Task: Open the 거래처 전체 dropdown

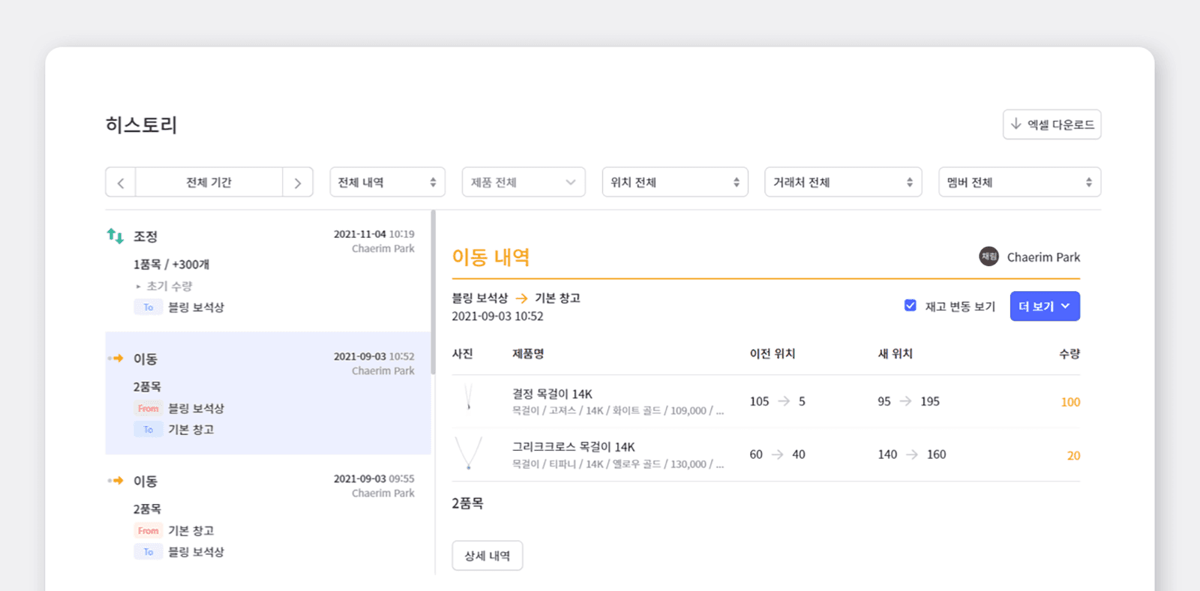Action: click(843, 183)
